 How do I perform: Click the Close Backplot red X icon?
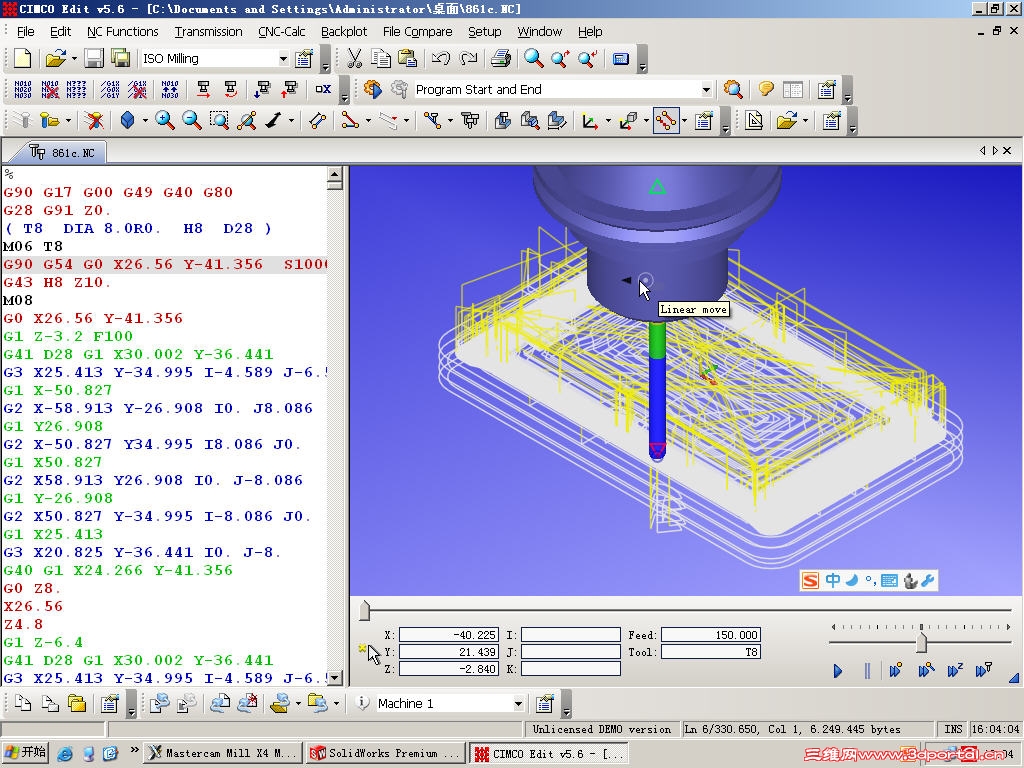pos(95,120)
